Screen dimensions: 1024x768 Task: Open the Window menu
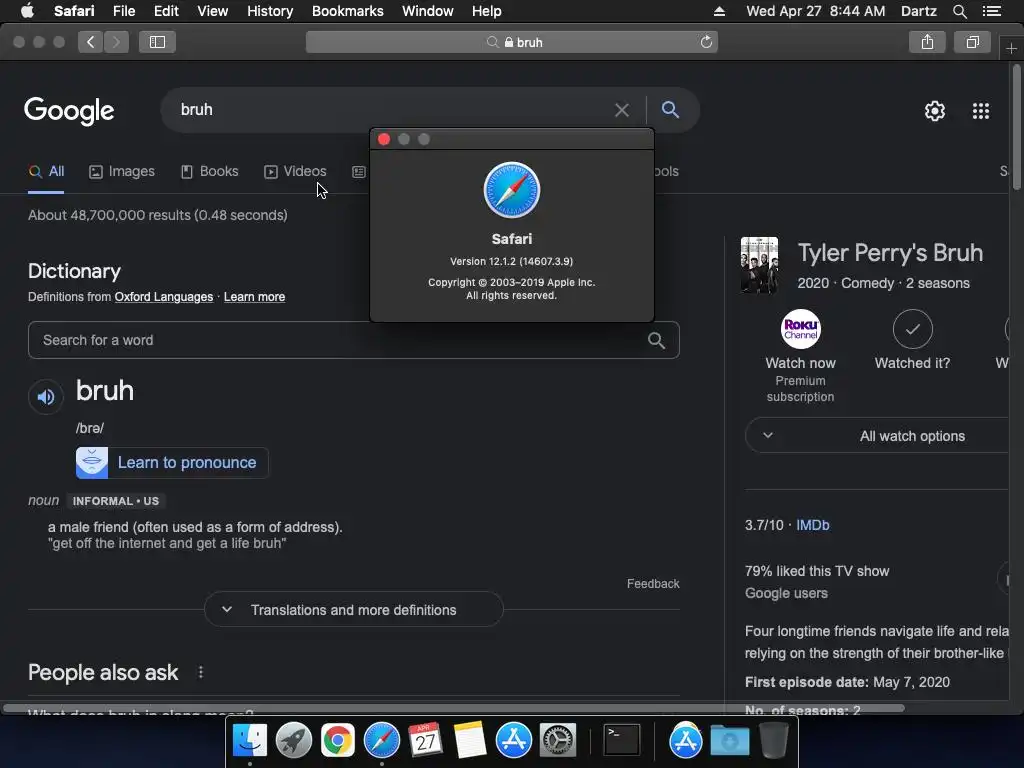428,11
